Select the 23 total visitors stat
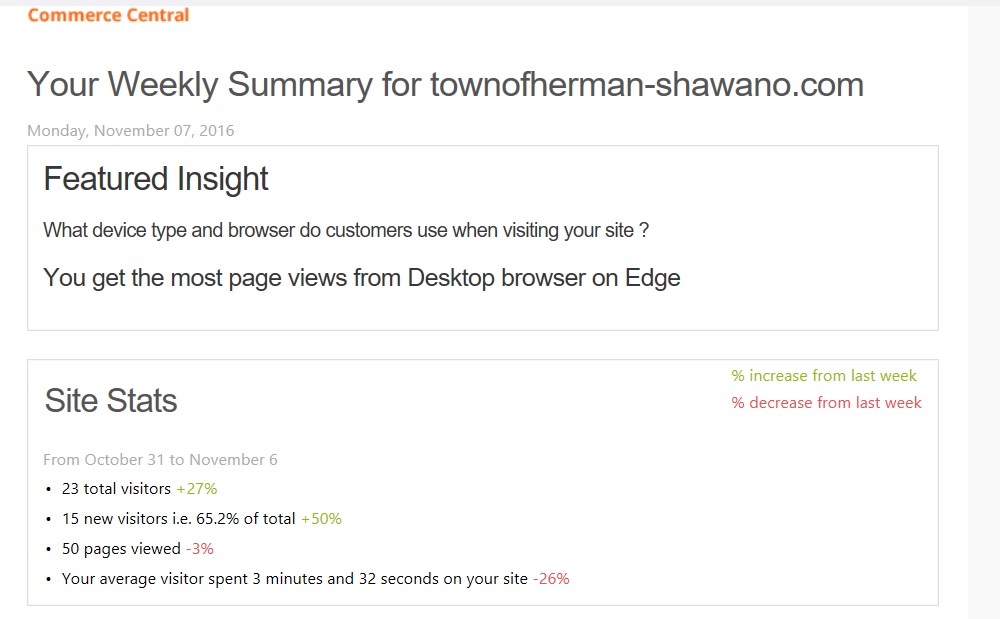 coord(116,489)
